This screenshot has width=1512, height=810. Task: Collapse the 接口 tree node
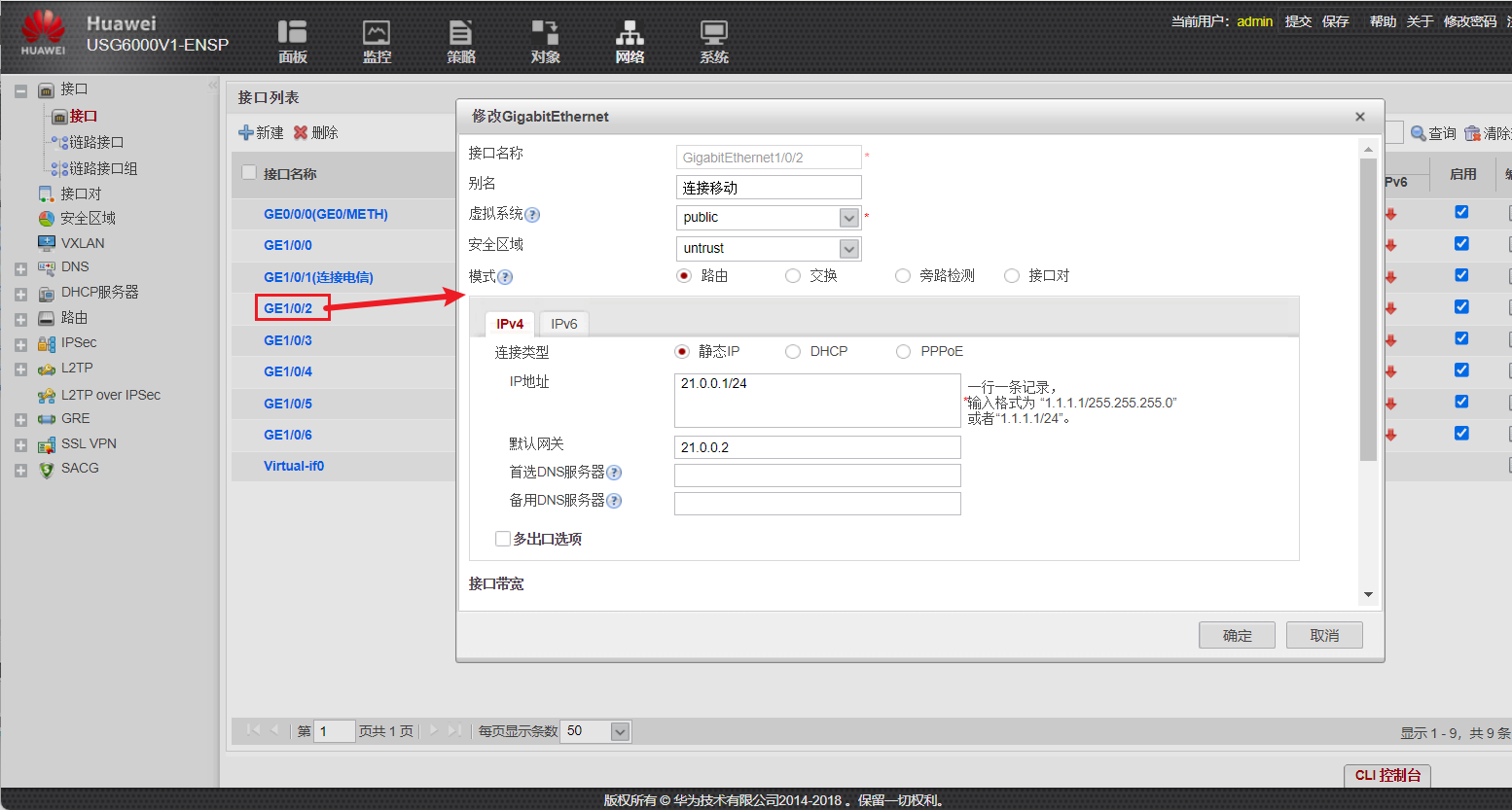pos(20,91)
